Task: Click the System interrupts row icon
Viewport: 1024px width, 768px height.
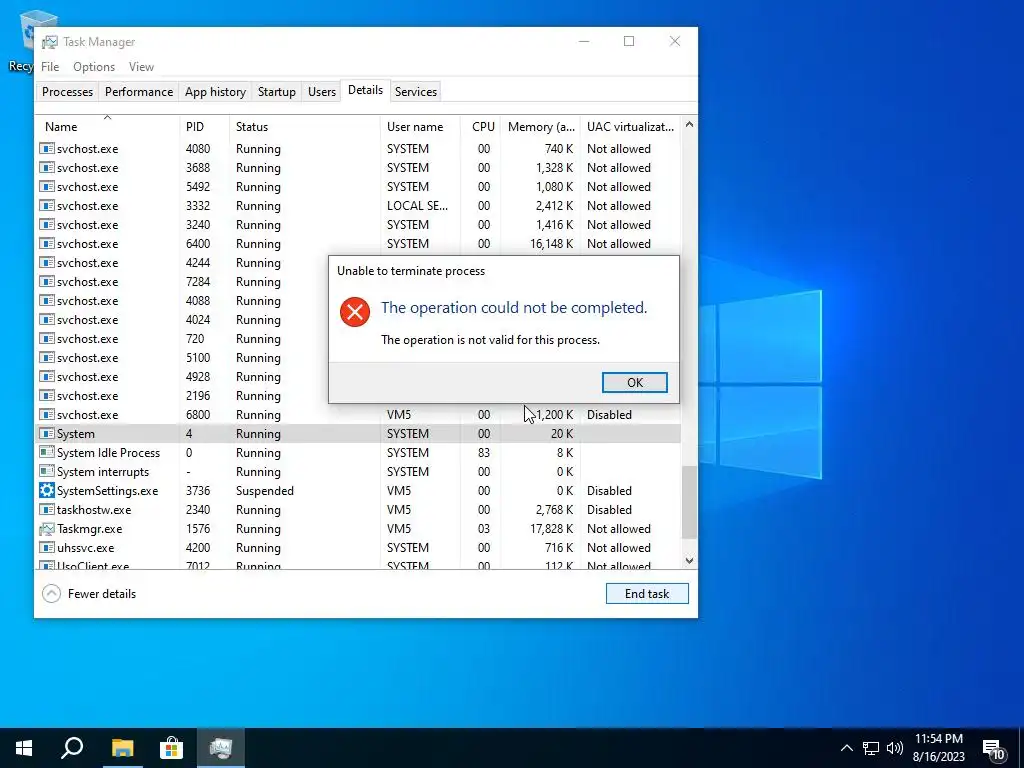Action: click(46, 472)
